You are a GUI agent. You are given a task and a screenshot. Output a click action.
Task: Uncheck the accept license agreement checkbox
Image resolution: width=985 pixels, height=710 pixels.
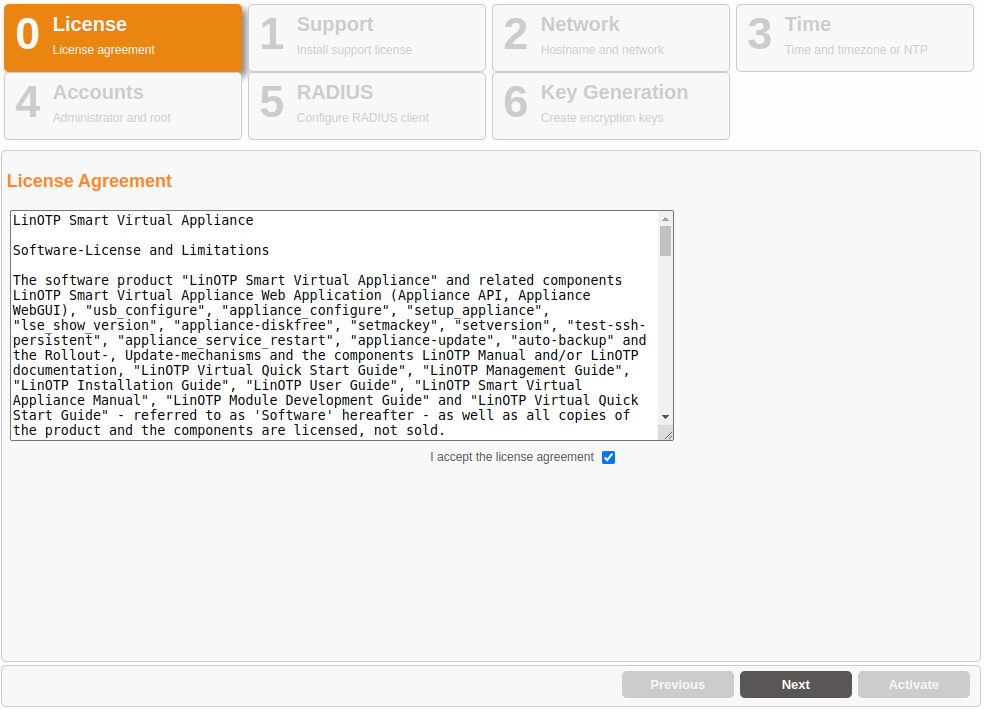(x=608, y=457)
